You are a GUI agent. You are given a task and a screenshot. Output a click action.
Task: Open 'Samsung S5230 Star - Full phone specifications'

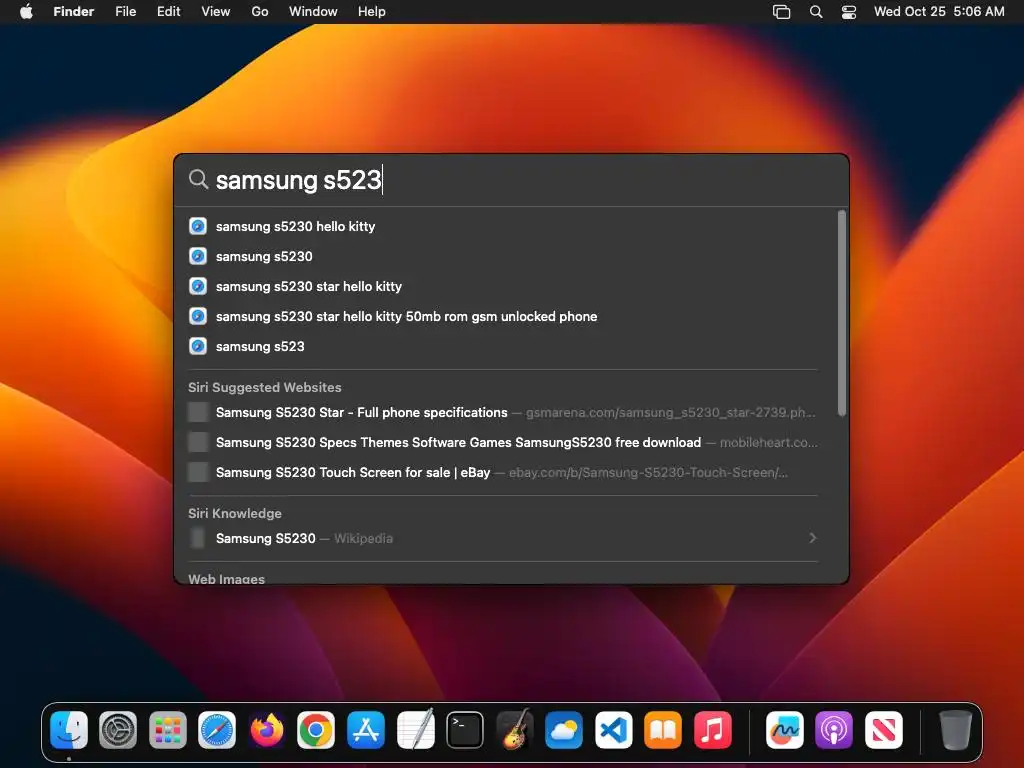tap(503, 412)
